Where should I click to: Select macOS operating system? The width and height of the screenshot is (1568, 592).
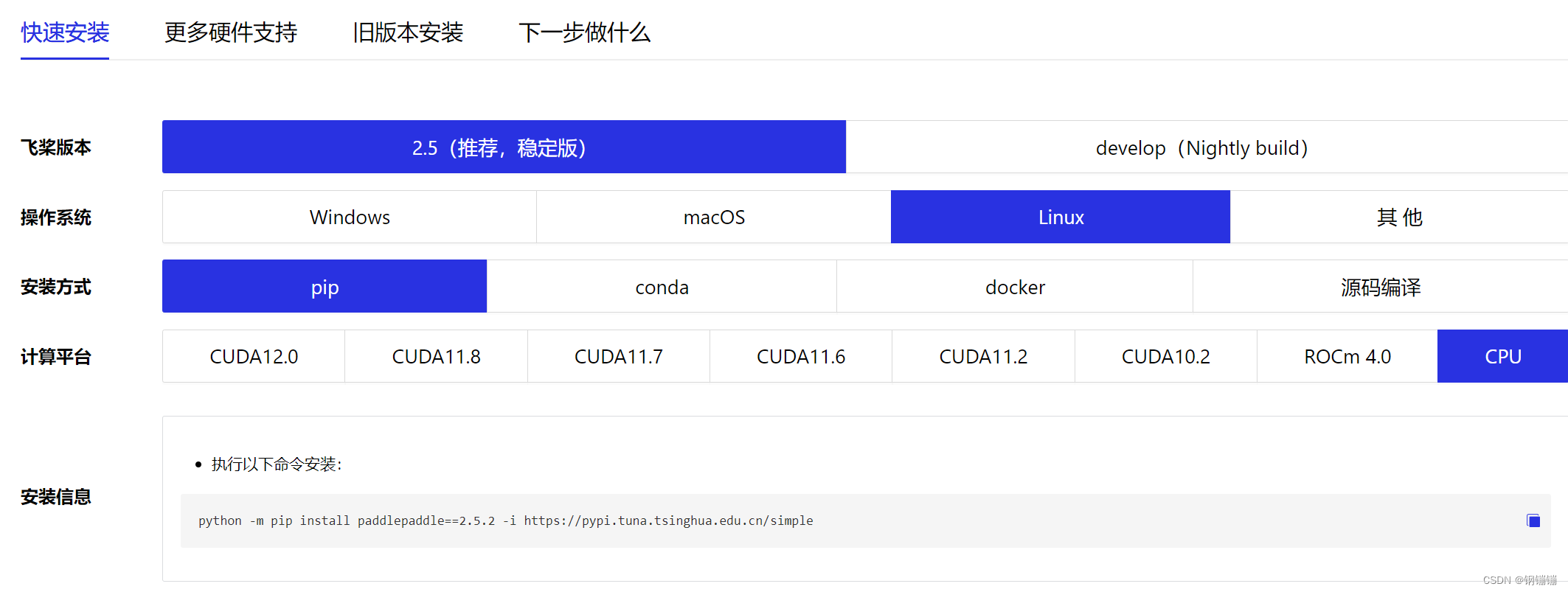click(x=714, y=217)
